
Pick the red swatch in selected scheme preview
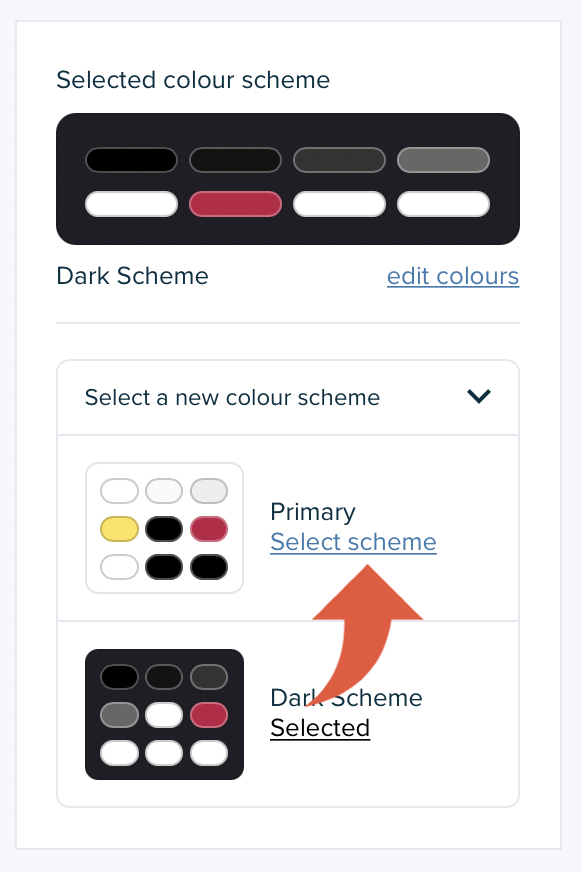(235, 204)
